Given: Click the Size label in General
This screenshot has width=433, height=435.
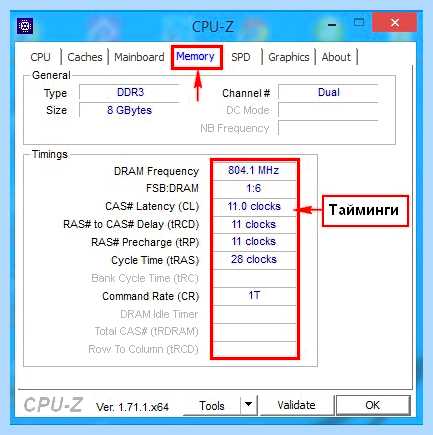Looking at the screenshot, I should [x=56, y=110].
